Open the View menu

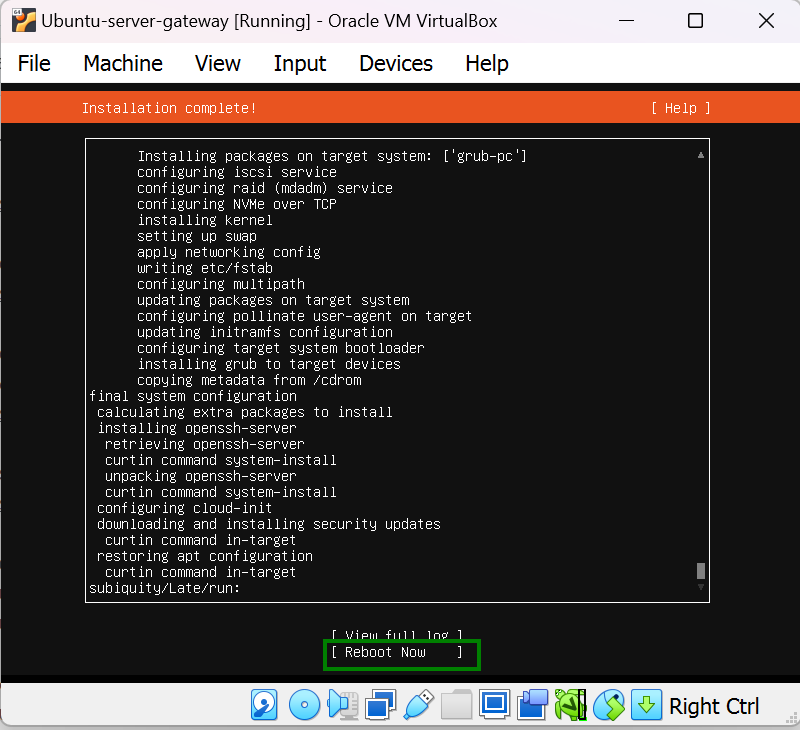[218, 63]
